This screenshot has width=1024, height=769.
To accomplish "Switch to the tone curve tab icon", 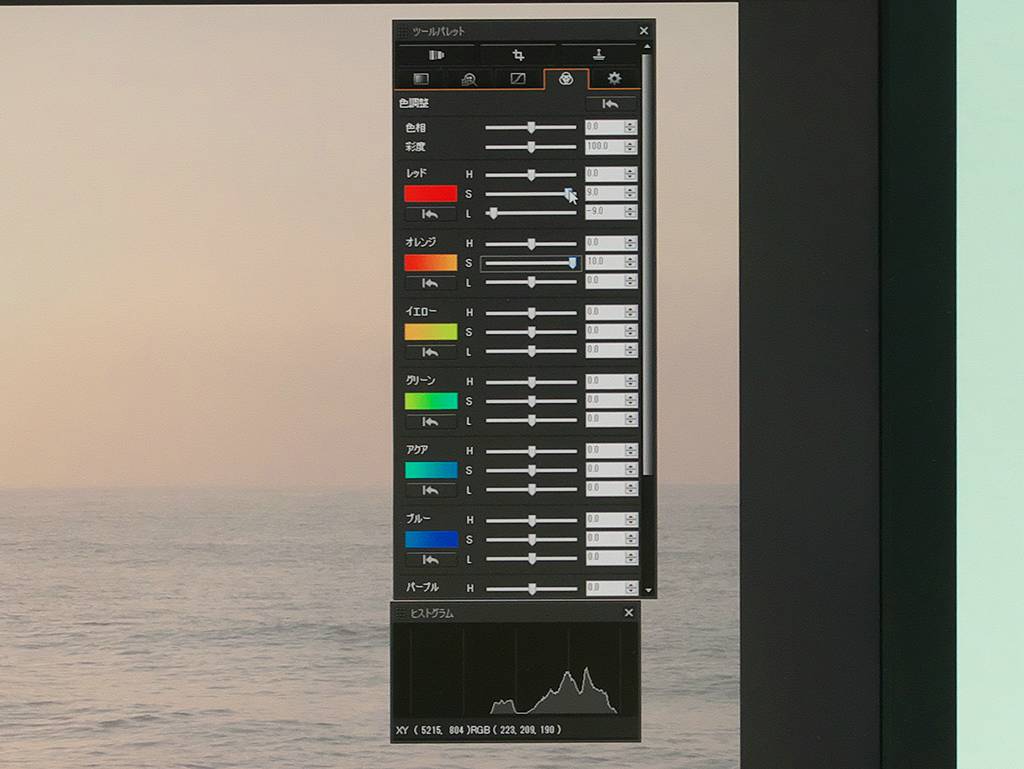I will [517, 79].
